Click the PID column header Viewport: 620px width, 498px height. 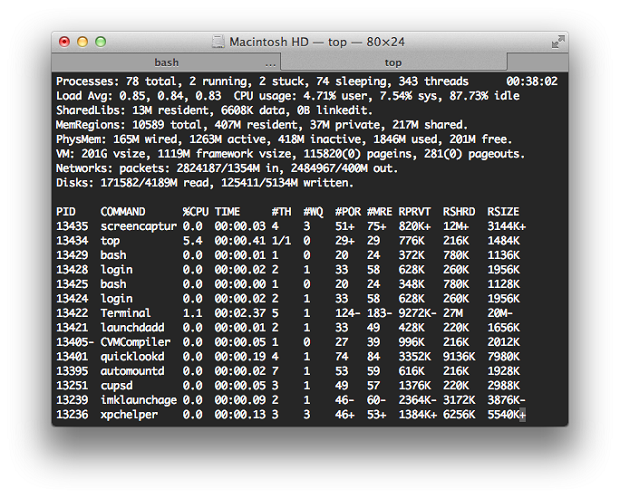point(66,212)
